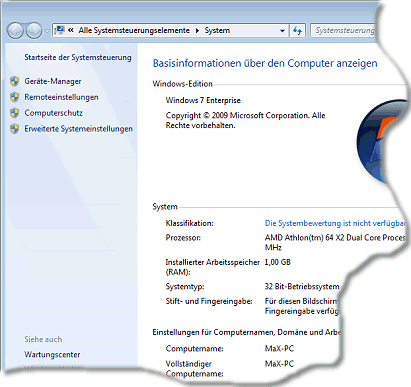
Task: Click the control panel icon in address bar
Action: (x=59, y=30)
